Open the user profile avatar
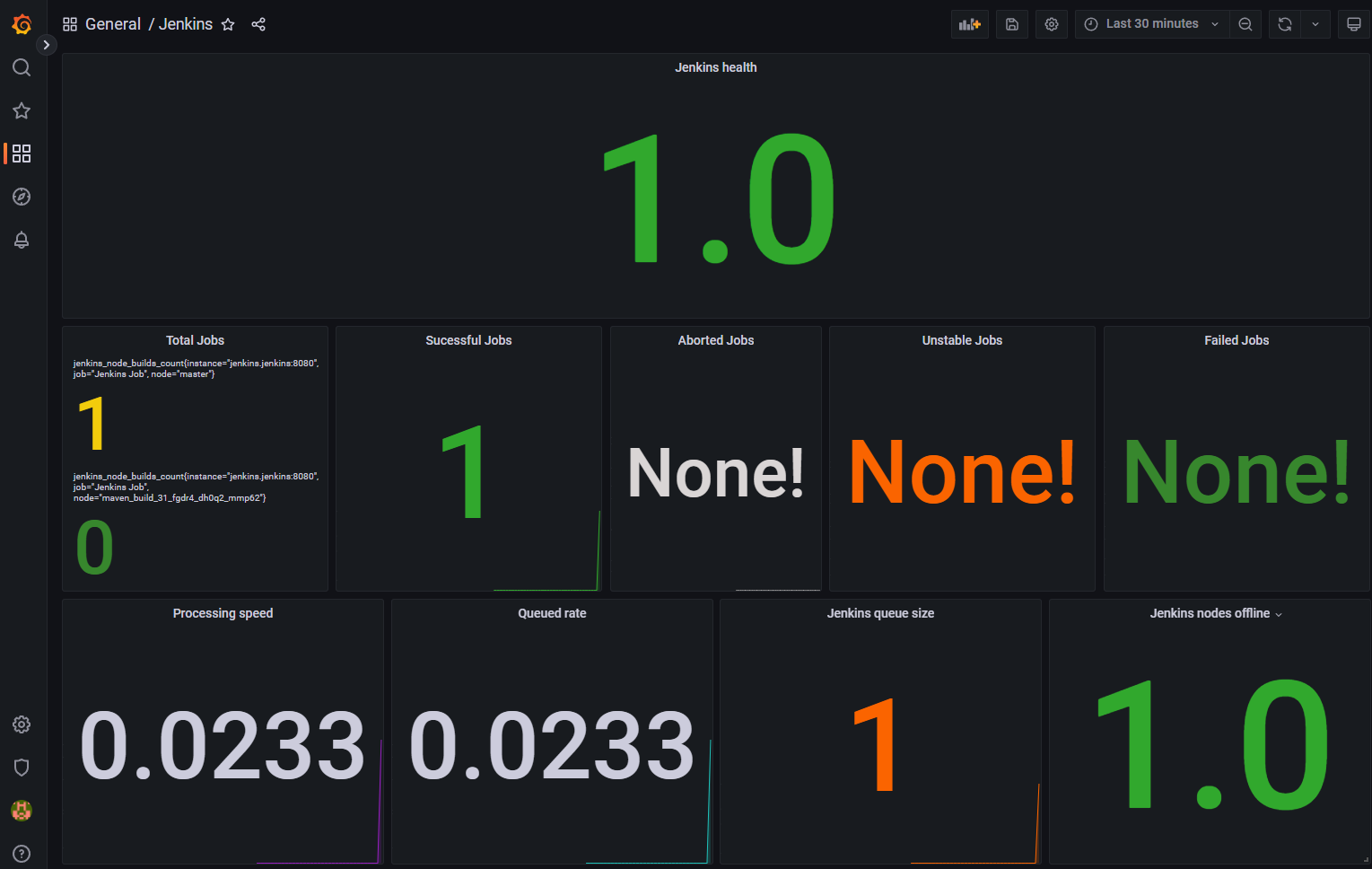The width and height of the screenshot is (1372, 869). (22, 811)
